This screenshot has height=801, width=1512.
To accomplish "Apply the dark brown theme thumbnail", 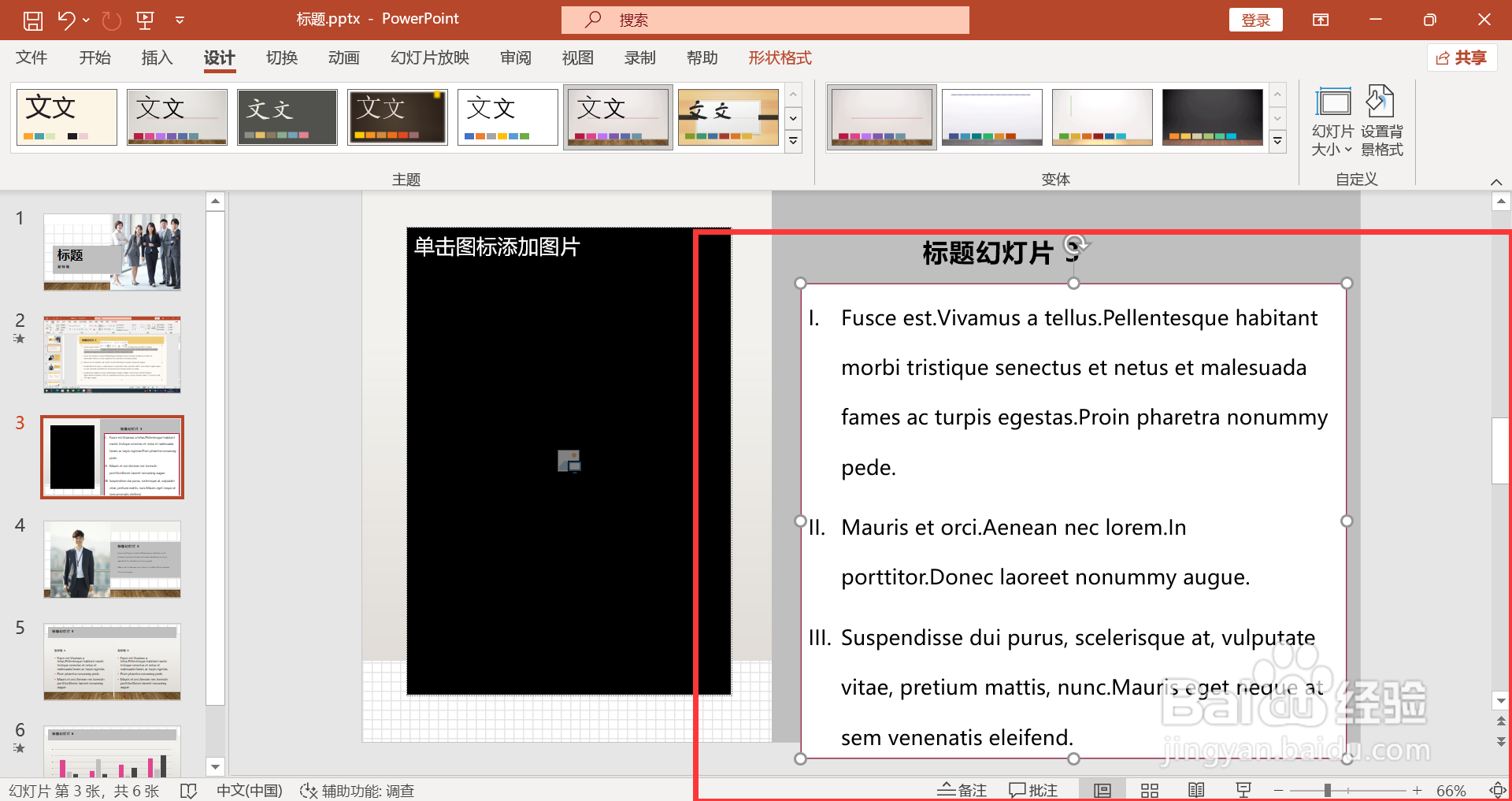I will 398,117.
